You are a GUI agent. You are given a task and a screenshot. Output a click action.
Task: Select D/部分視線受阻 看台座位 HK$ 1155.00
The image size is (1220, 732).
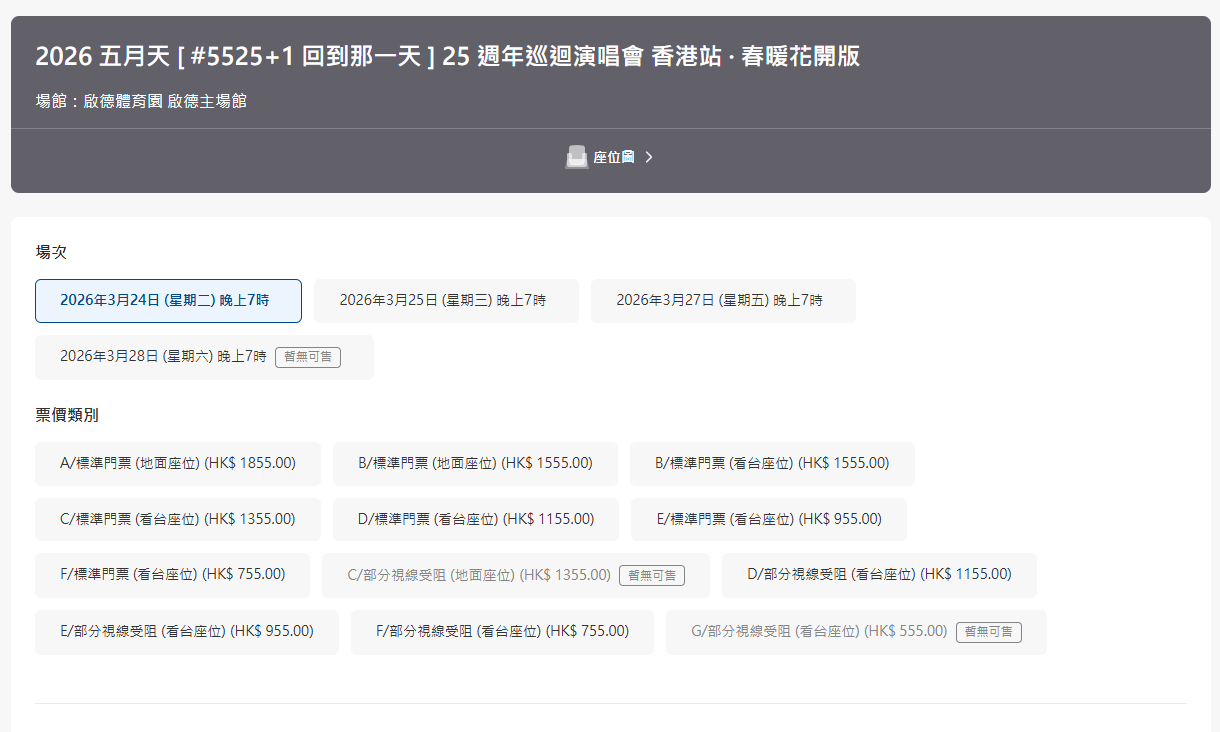pos(879,574)
